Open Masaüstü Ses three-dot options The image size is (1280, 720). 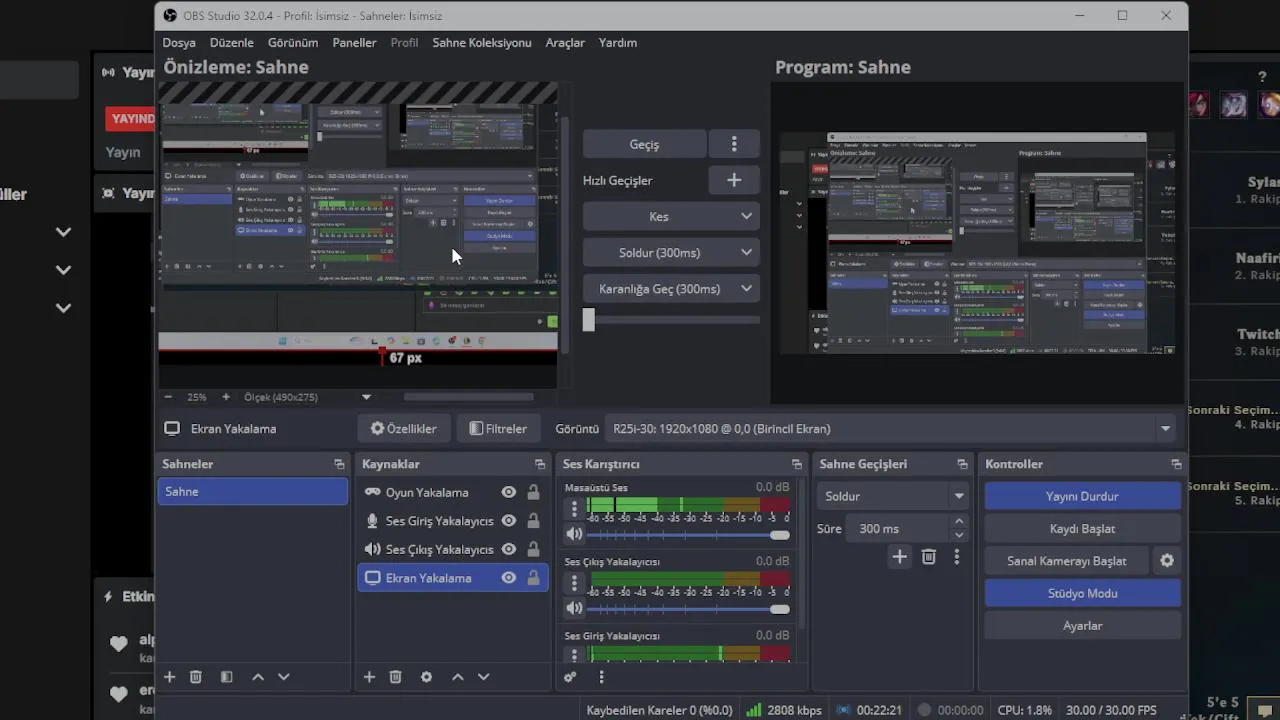point(574,509)
